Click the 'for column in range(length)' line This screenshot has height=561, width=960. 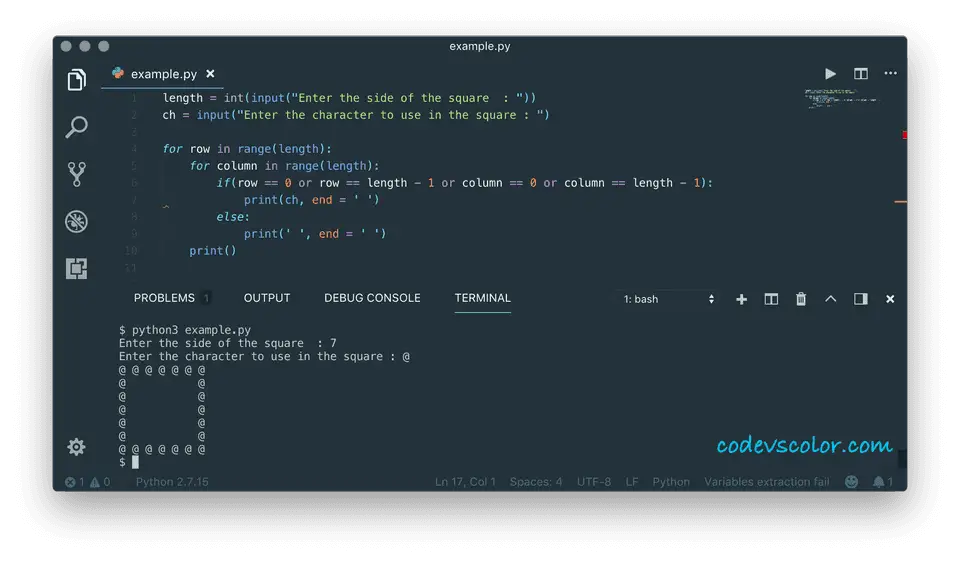pyautogui.click(x=284, y=166)
